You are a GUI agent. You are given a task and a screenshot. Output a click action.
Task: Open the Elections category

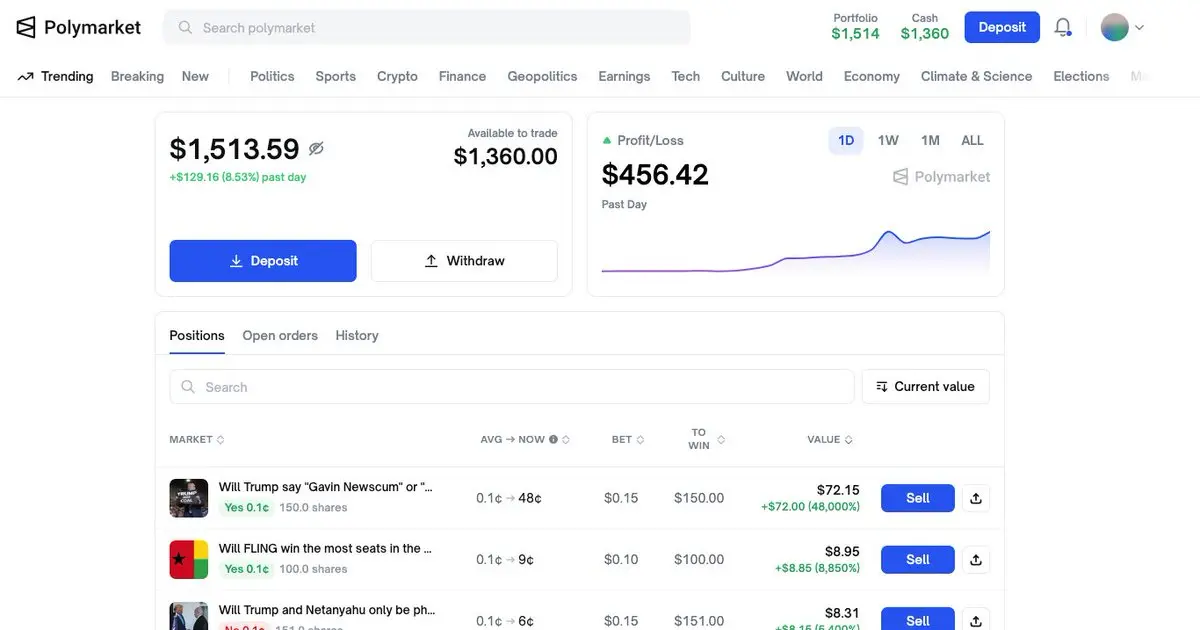pyautogui.click(x=1081, y=76)
